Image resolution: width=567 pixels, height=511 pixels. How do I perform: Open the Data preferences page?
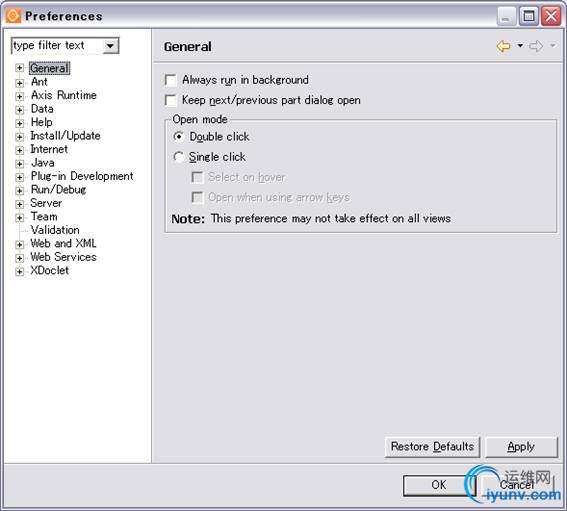tap(42, 108)
